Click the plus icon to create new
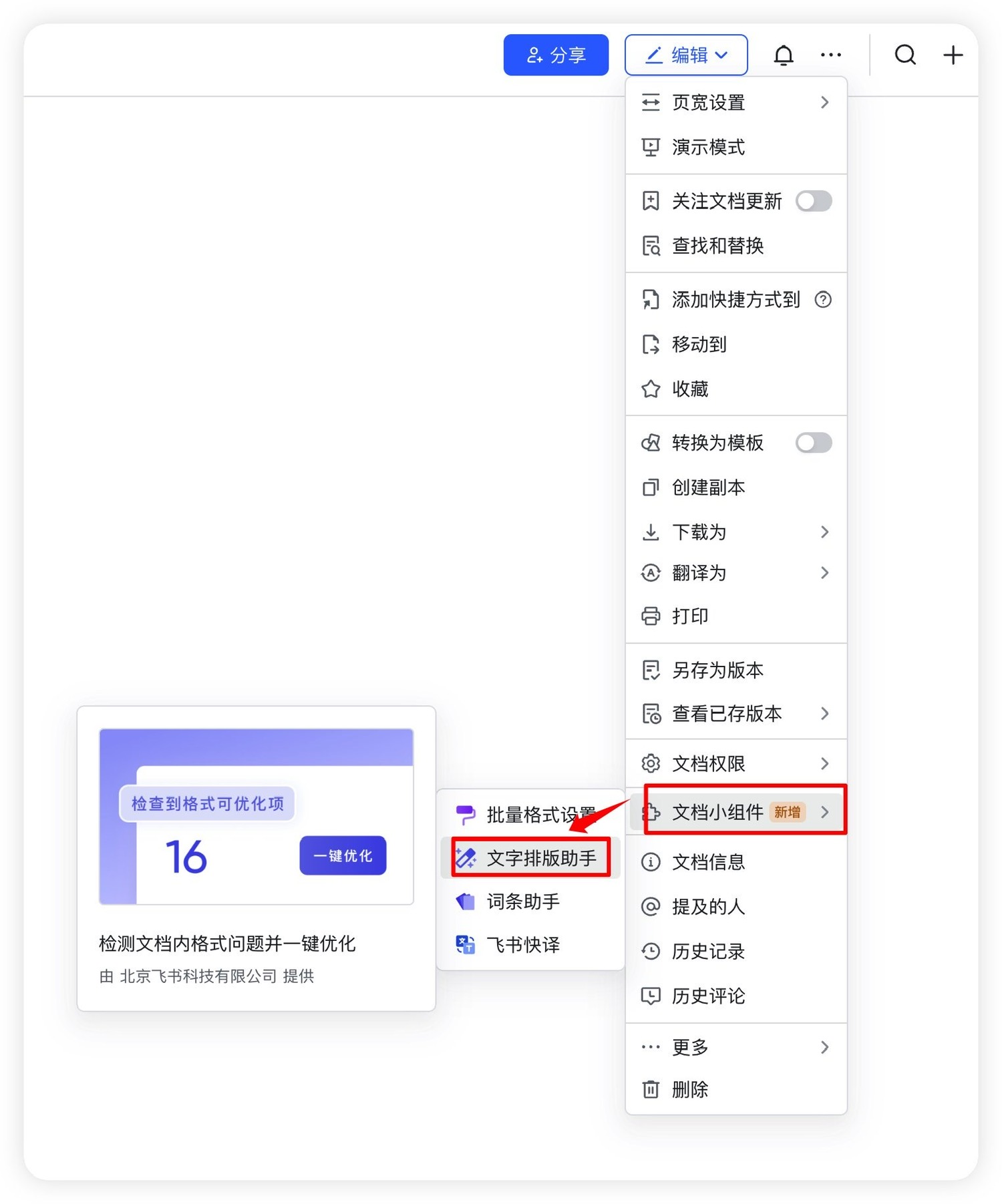1002x1204 pixels. [953, 55]
